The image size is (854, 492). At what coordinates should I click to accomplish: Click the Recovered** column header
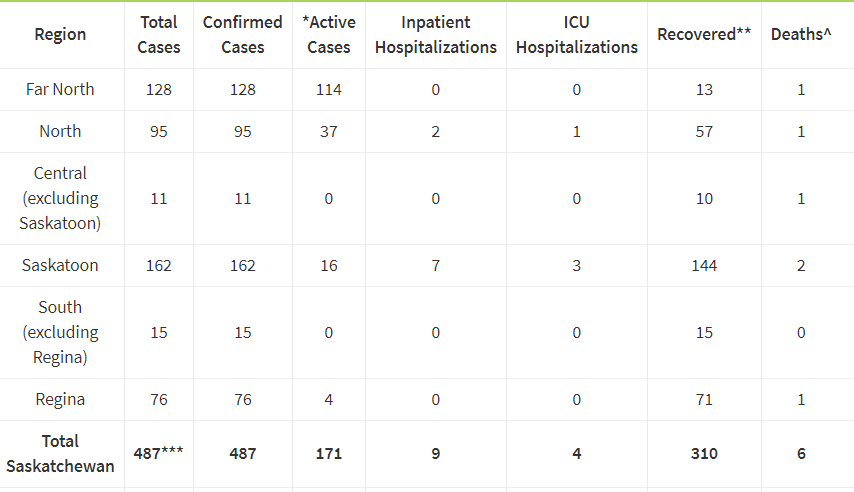[704, 34]
